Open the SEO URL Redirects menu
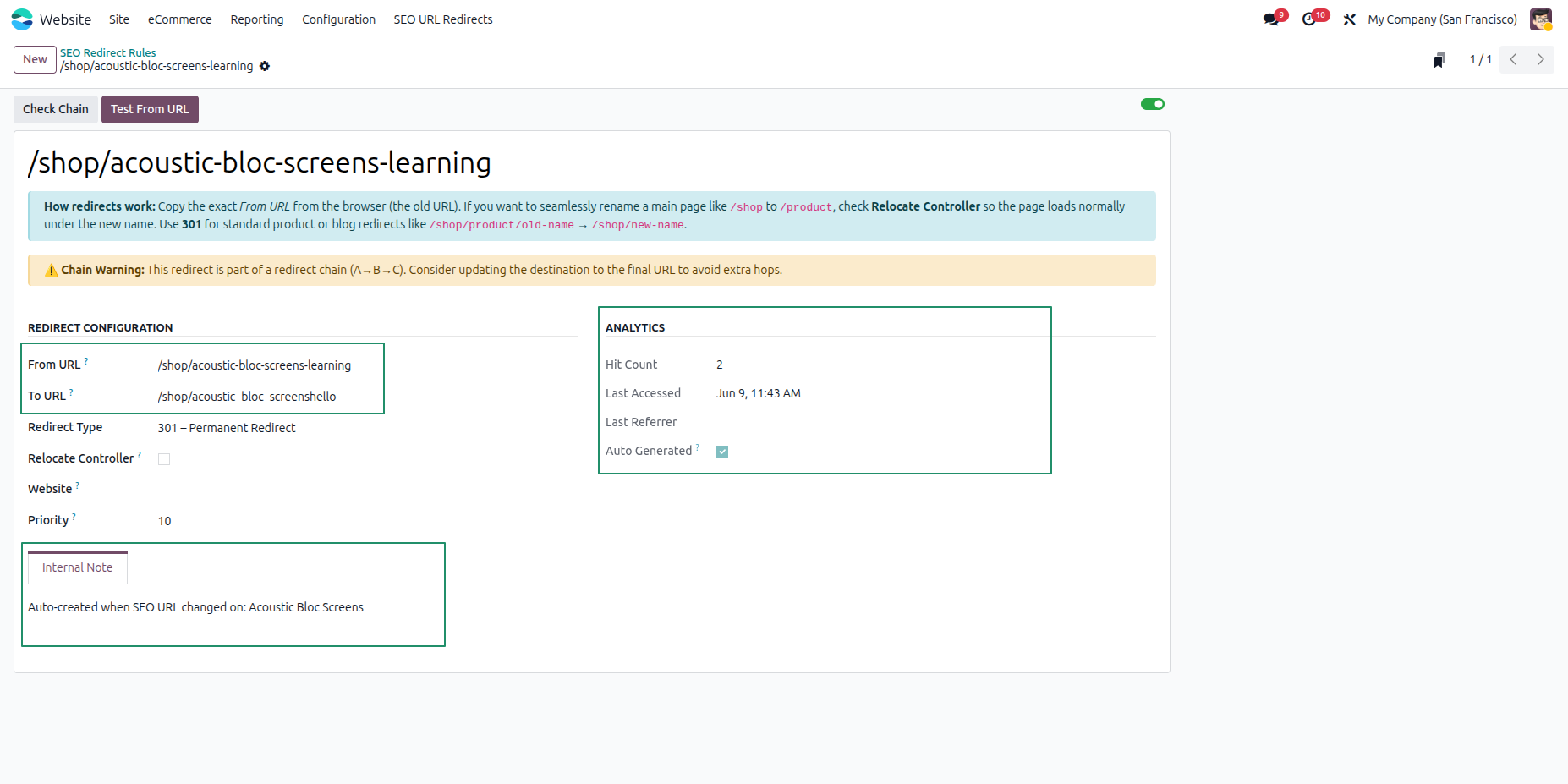The image size is (1568, 784). coord(443,19)
